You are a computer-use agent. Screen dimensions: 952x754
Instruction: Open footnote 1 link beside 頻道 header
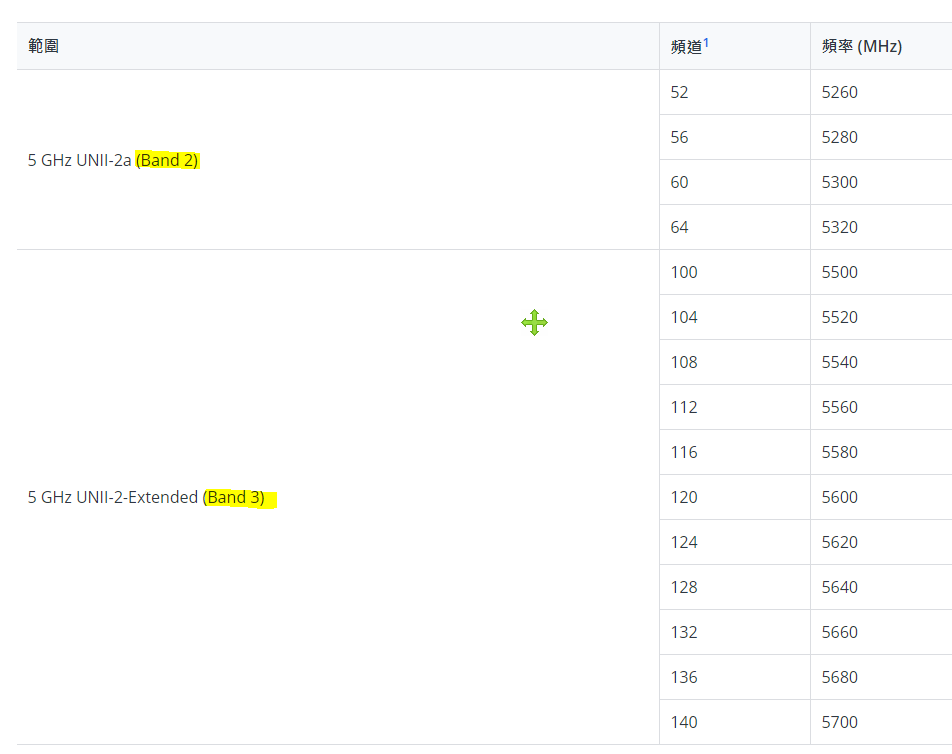tap(706, 42)
